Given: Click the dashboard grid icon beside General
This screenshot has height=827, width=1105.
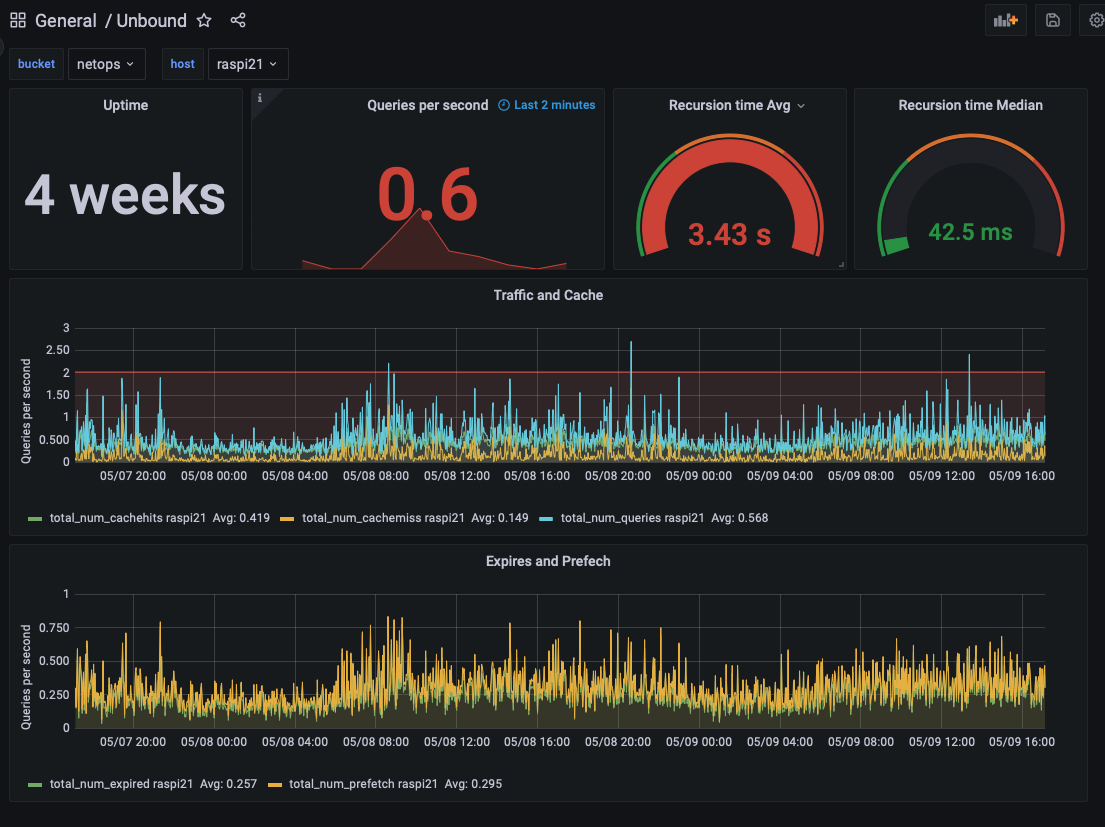Looking at the screenshot, I should [x=18, y=20].
